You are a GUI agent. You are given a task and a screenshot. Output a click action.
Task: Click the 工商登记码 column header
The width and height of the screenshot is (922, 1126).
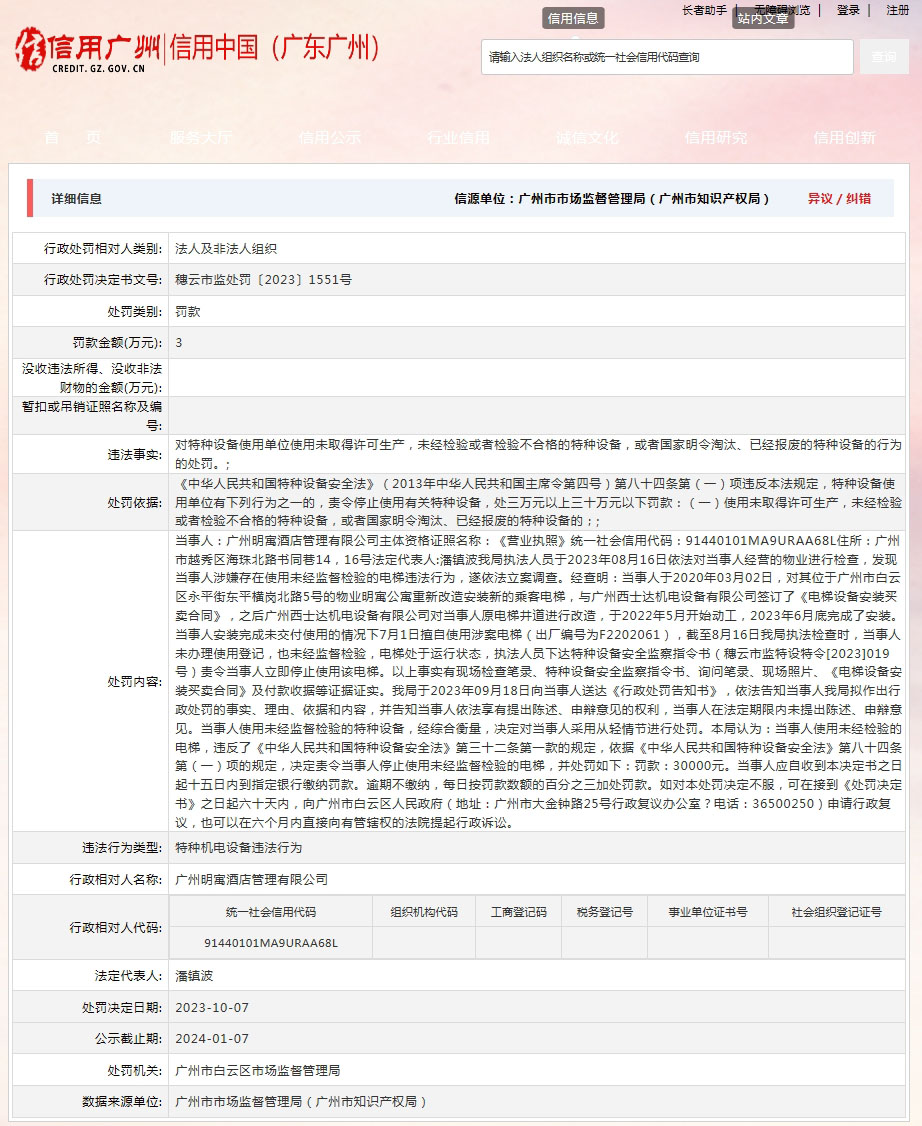click(x=518, y=912)
